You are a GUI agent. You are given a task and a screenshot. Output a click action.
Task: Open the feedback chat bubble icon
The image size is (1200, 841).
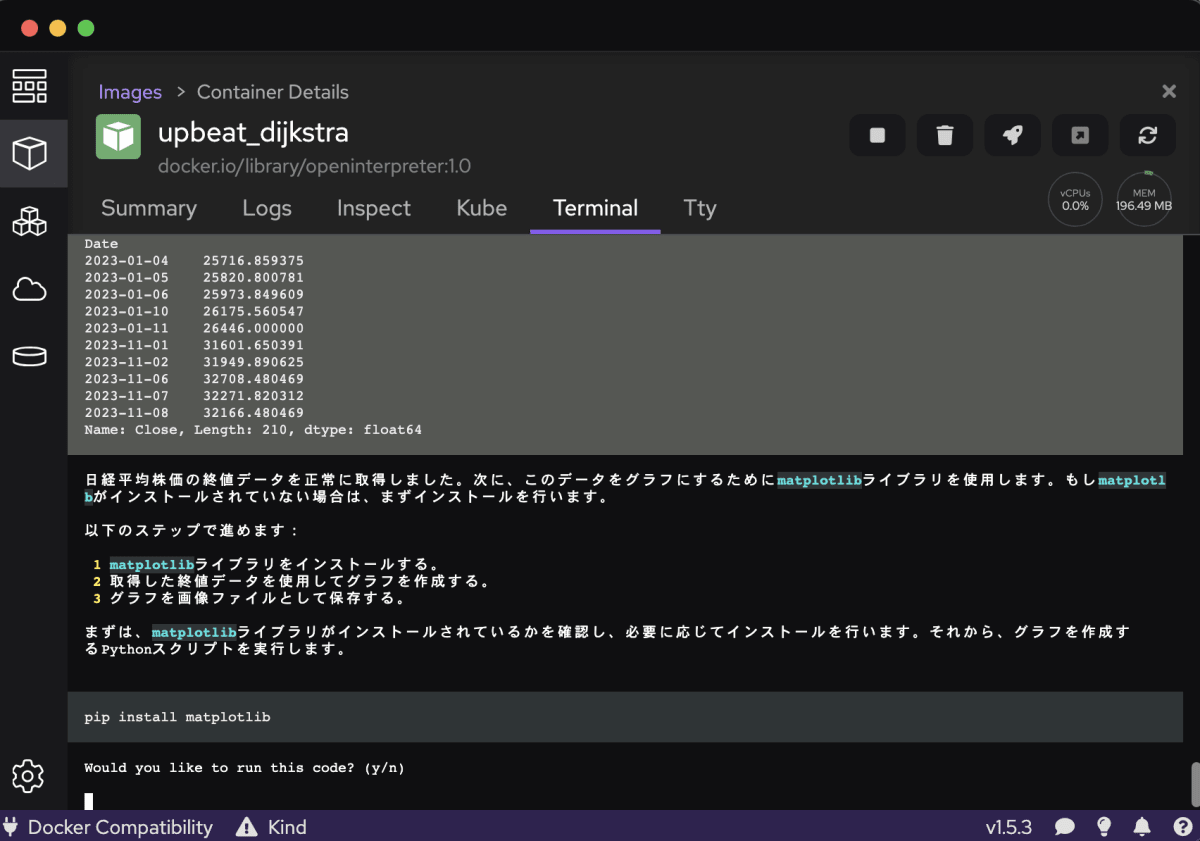(1065, 827)
